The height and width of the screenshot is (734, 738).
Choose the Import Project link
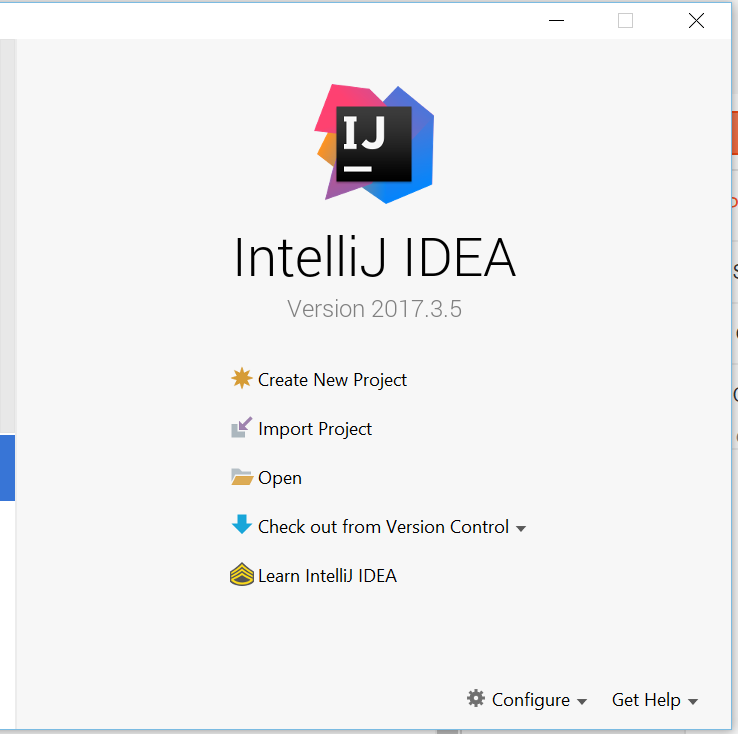click(315, 429)
